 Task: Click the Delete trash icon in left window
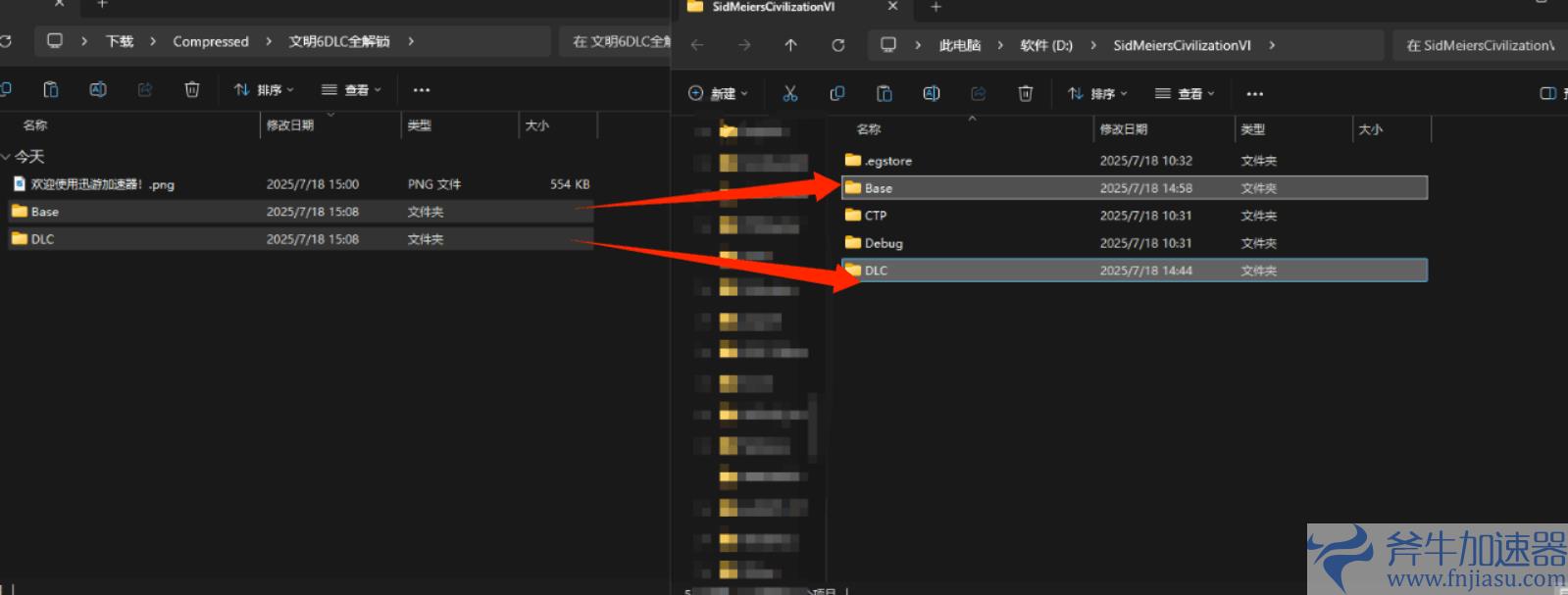pos(192,89)
